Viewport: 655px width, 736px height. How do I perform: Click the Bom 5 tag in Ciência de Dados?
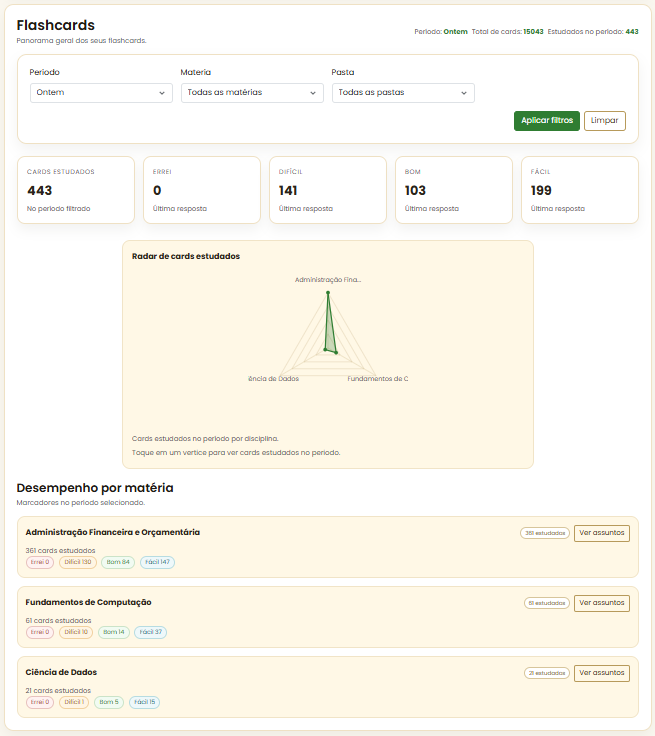coord(109,702)
